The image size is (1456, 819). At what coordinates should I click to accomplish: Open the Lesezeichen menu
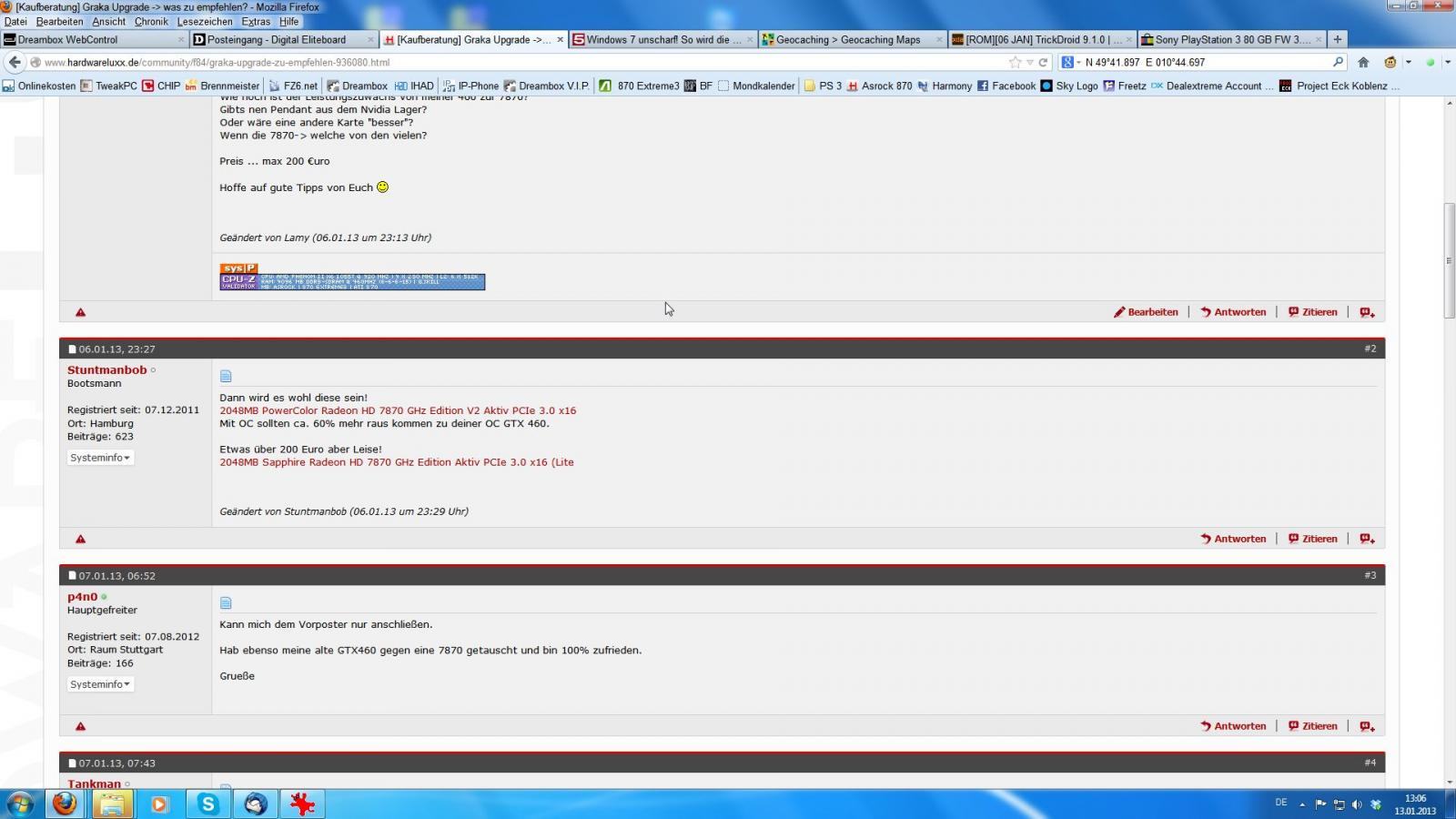tap(205, 21)
